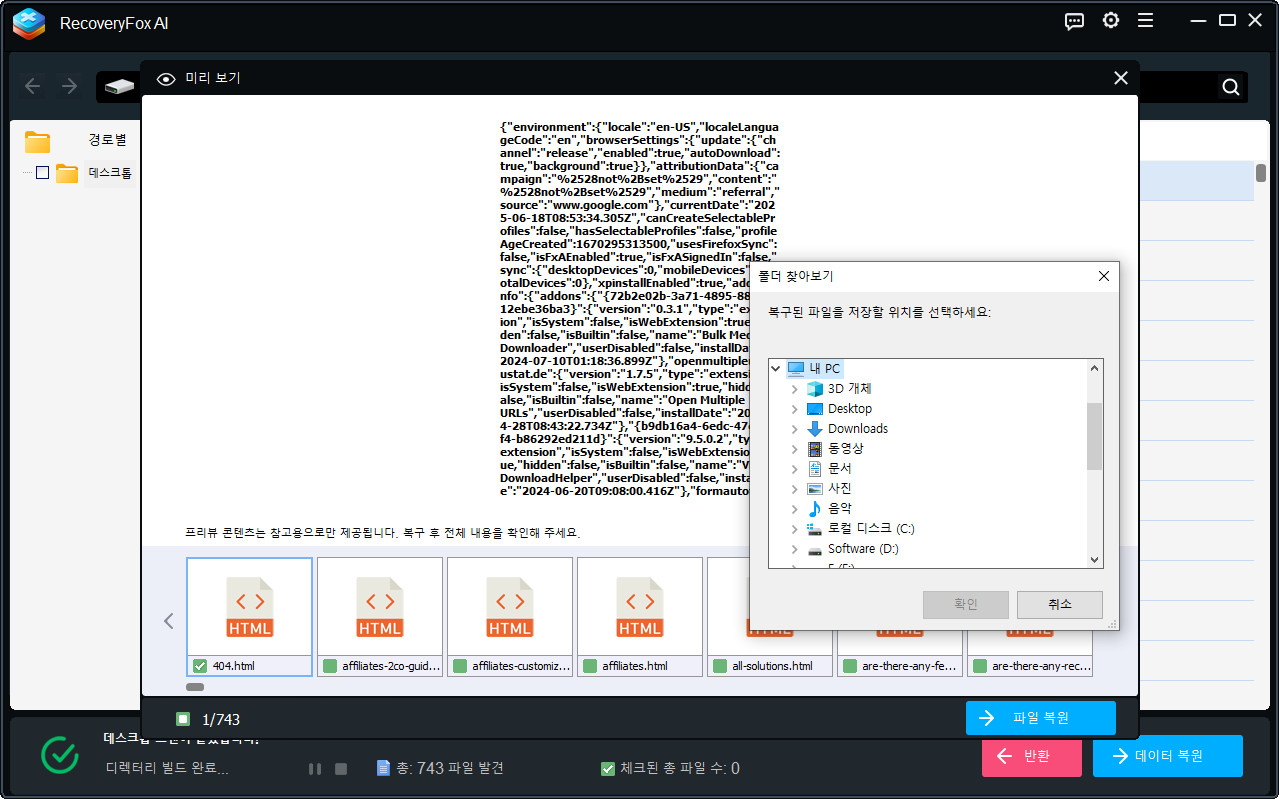Select 로컬 디스크 (C:) in folder tree
1279x799 pixels.
[x=870, y=529]
